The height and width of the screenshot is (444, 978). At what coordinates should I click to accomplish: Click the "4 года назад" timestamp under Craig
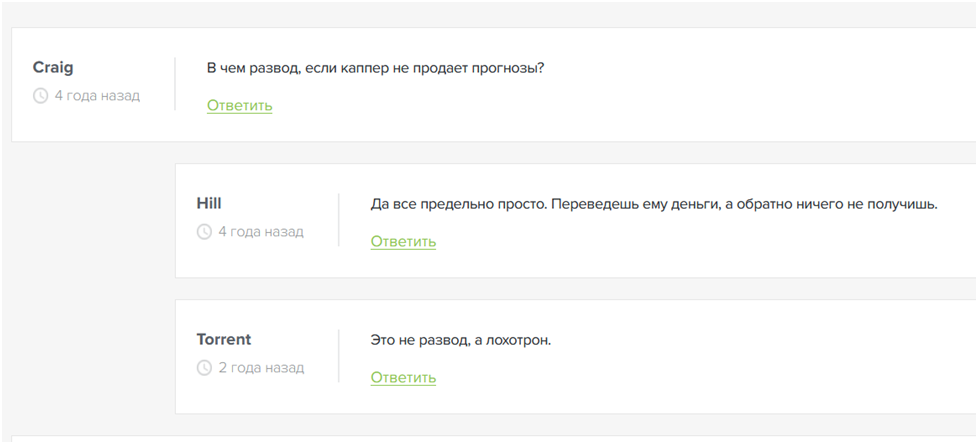[97, 96]
